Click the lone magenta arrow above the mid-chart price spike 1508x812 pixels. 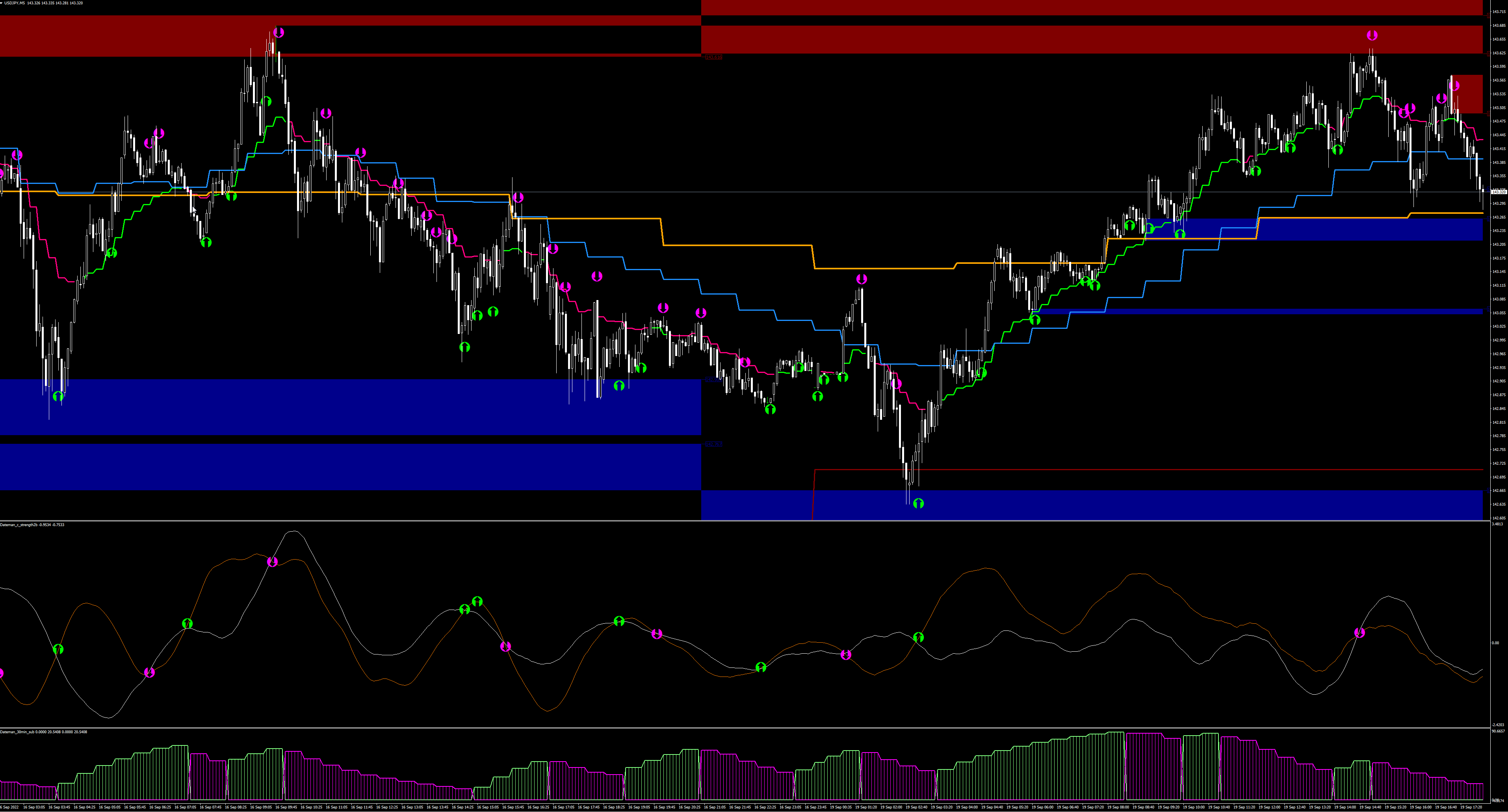coord(861,279)
